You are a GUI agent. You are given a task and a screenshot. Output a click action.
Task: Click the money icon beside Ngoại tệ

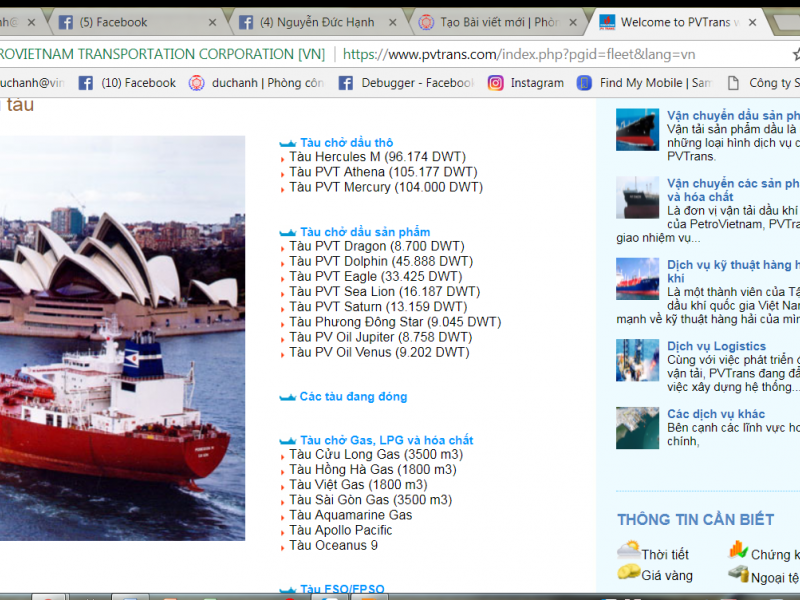[738, 574]
